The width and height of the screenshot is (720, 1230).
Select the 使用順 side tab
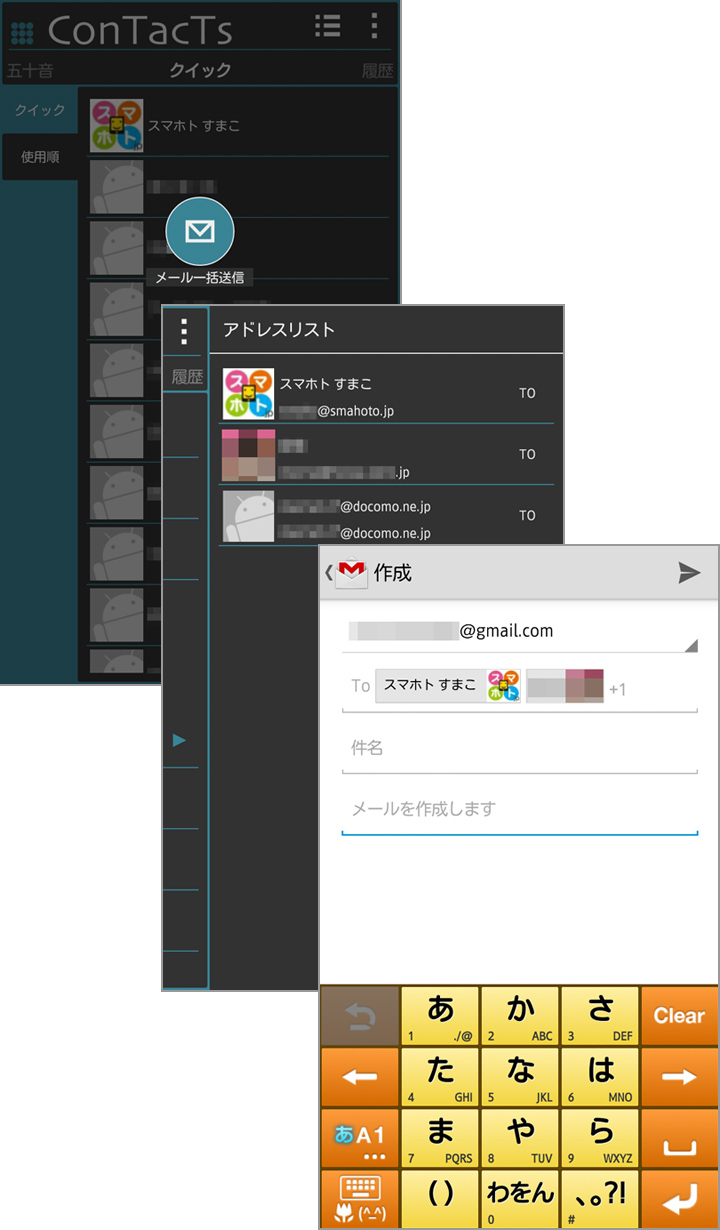pyautogui.click(x=40, y=157)
